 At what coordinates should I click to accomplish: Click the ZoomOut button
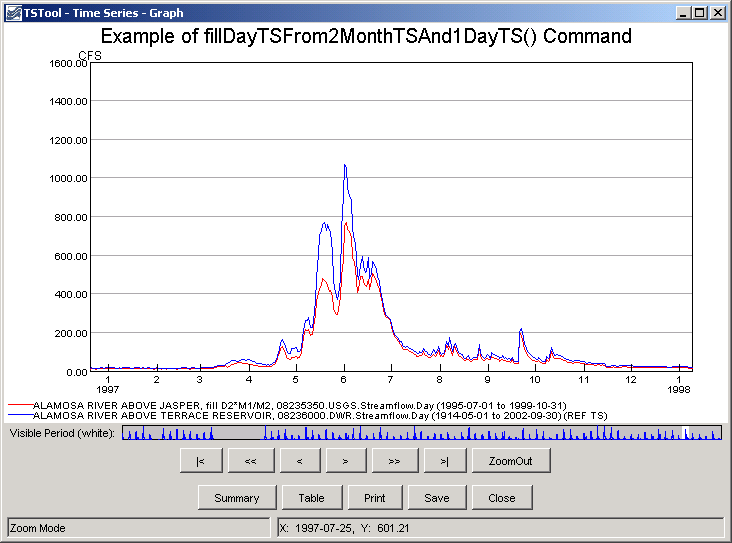[511, 461]
